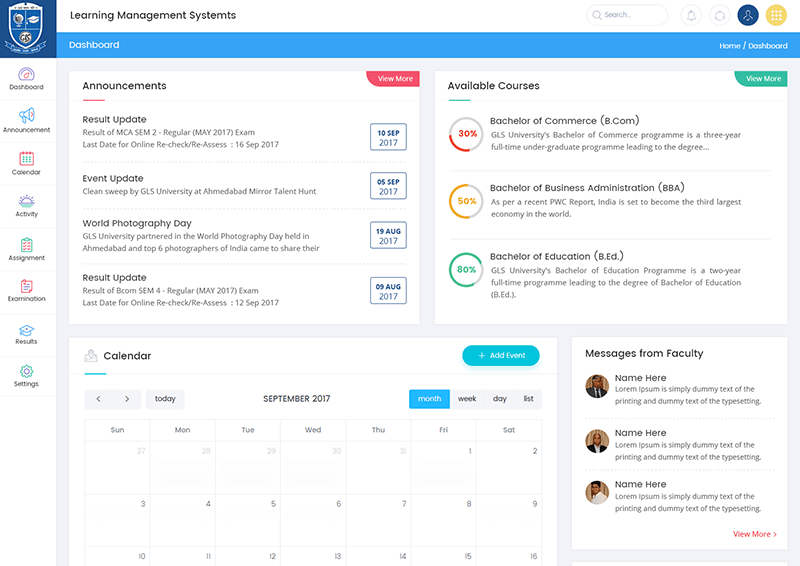The image size is (800, 566).
Task: Click the search magnifier icon
Action: pyautogui.click(x=596, y=15)
